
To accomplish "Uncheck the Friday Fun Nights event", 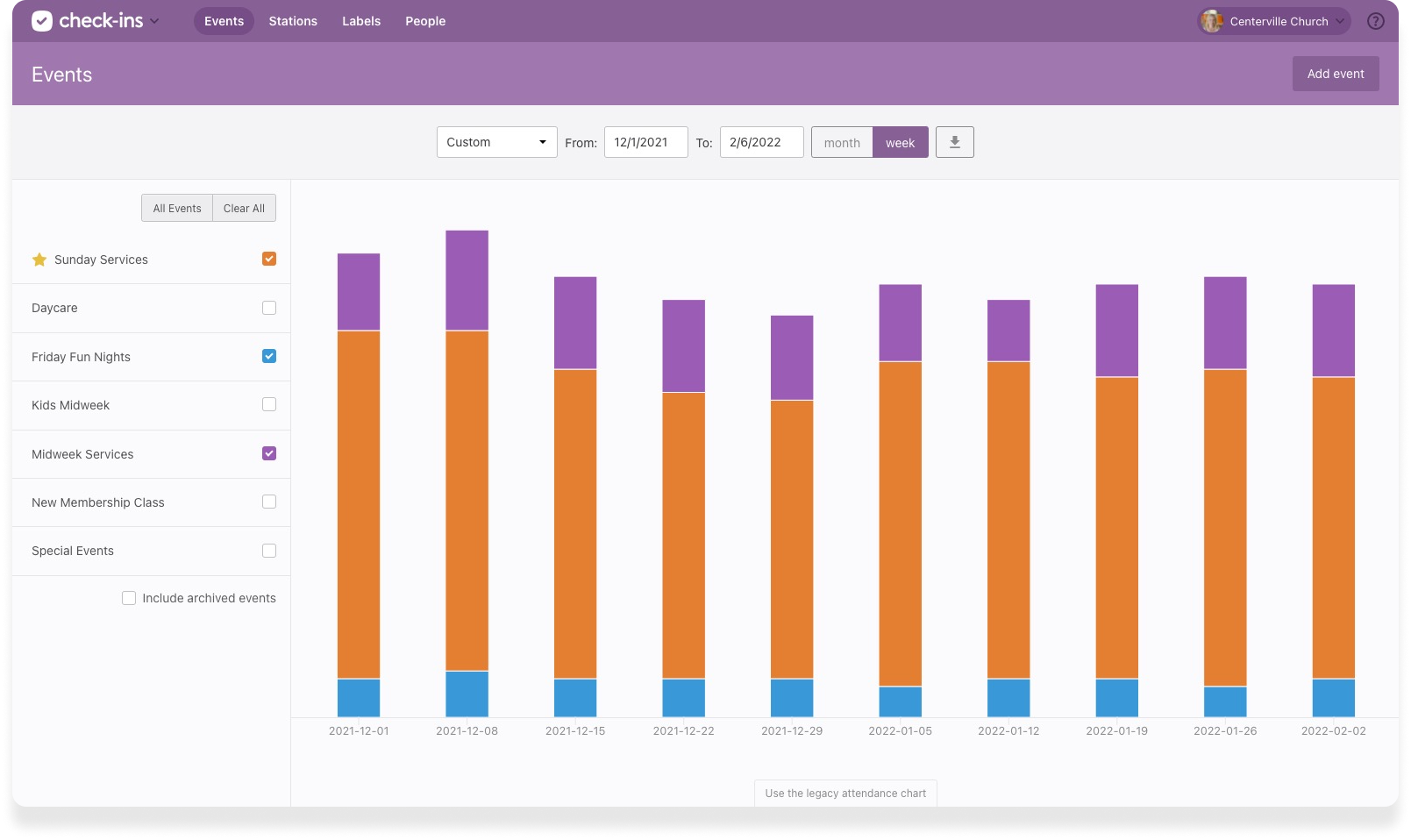I will point(269,356).
